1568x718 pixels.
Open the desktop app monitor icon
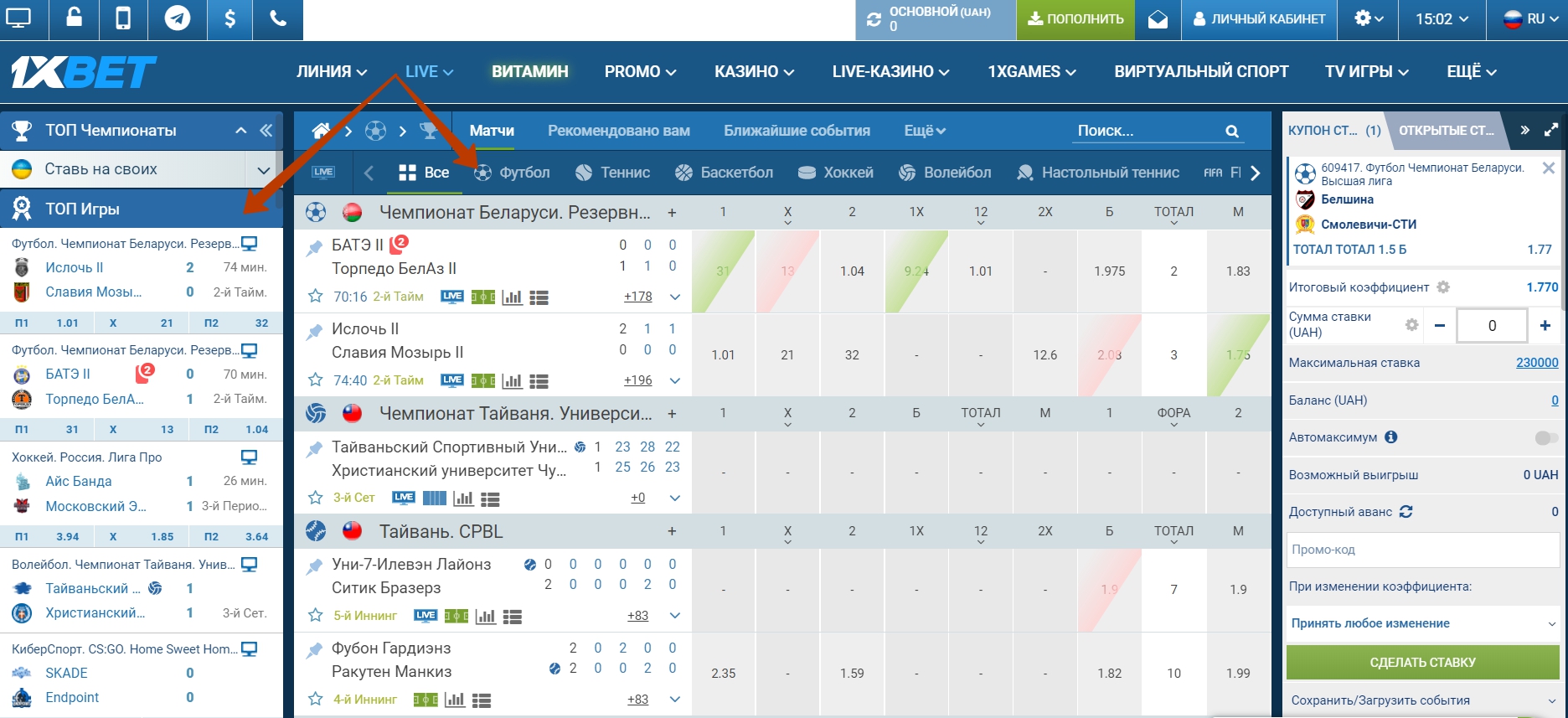coord(18,18)
